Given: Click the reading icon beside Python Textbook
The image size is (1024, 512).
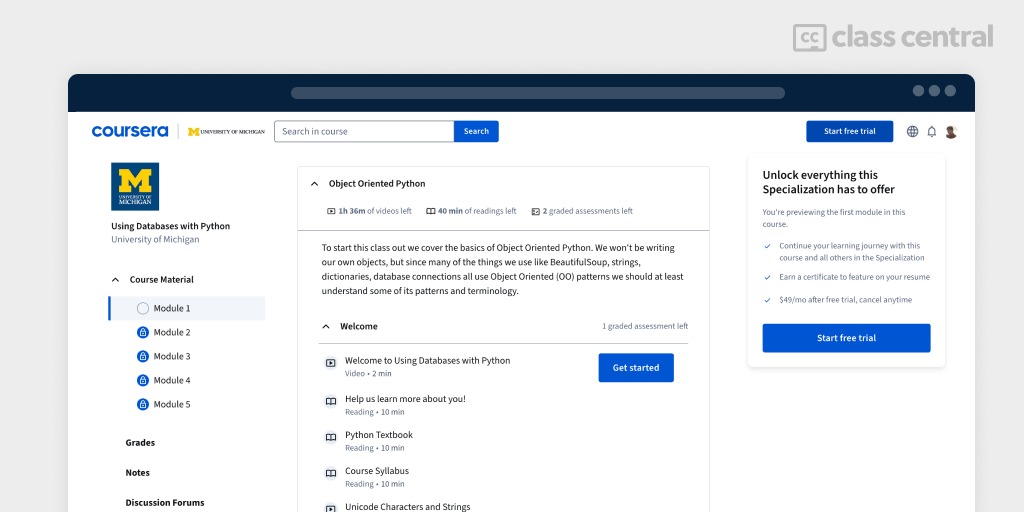Looking at the screenshot, I should click(x=330, y=437).
